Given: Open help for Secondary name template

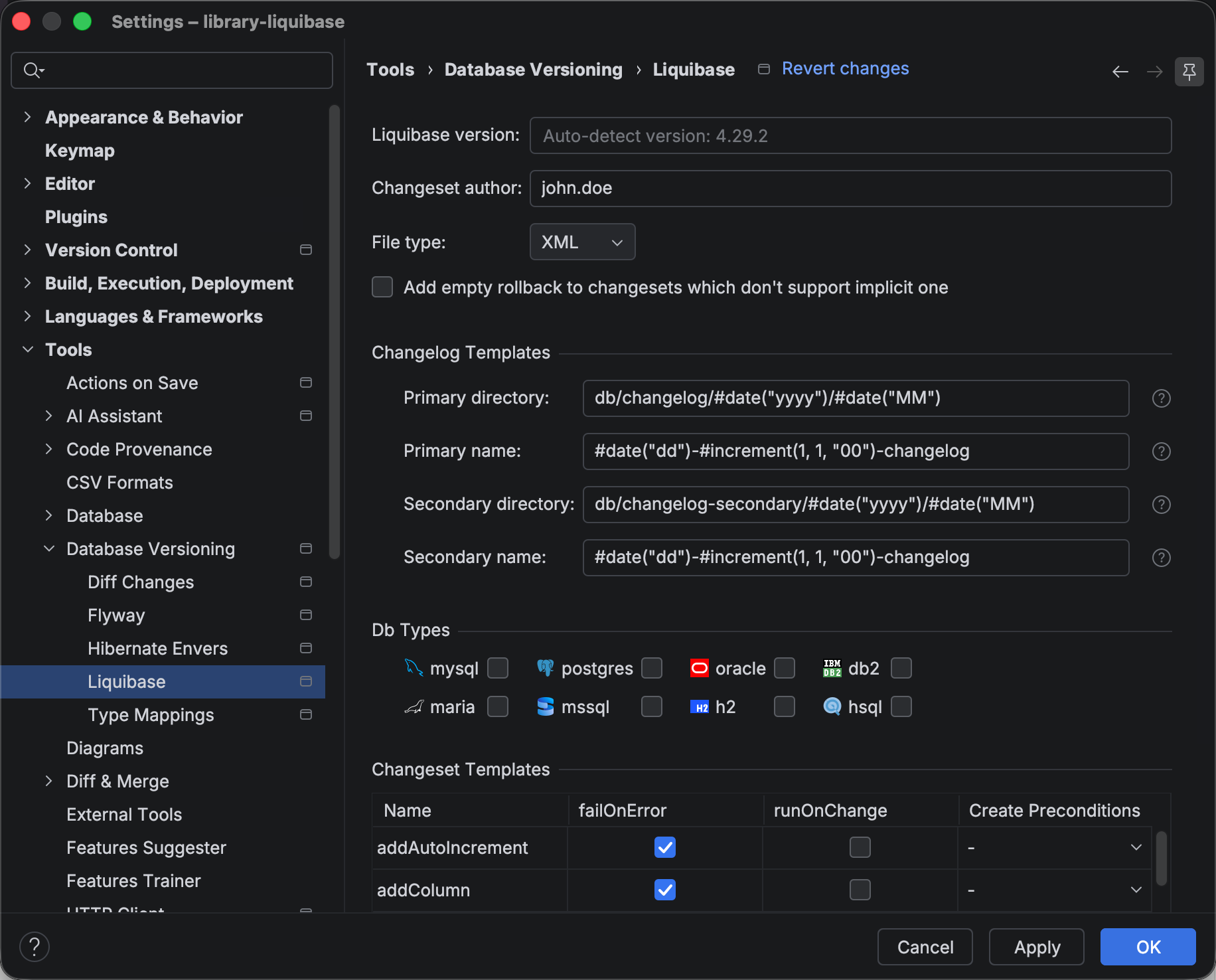Looking at the screenshot, I should (x=1162, y=558).
